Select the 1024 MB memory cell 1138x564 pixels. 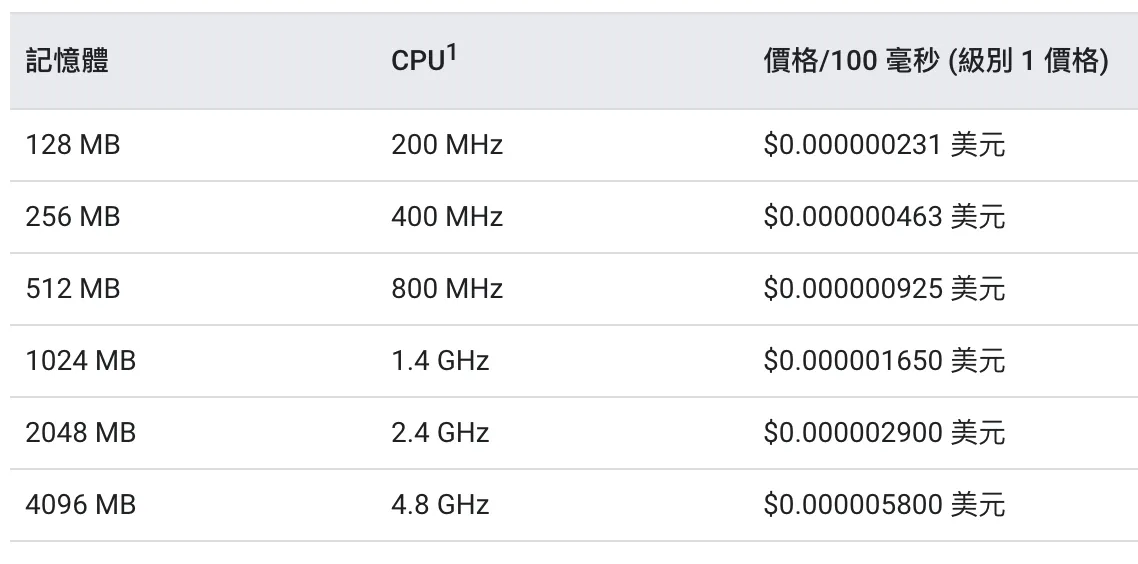81,361
